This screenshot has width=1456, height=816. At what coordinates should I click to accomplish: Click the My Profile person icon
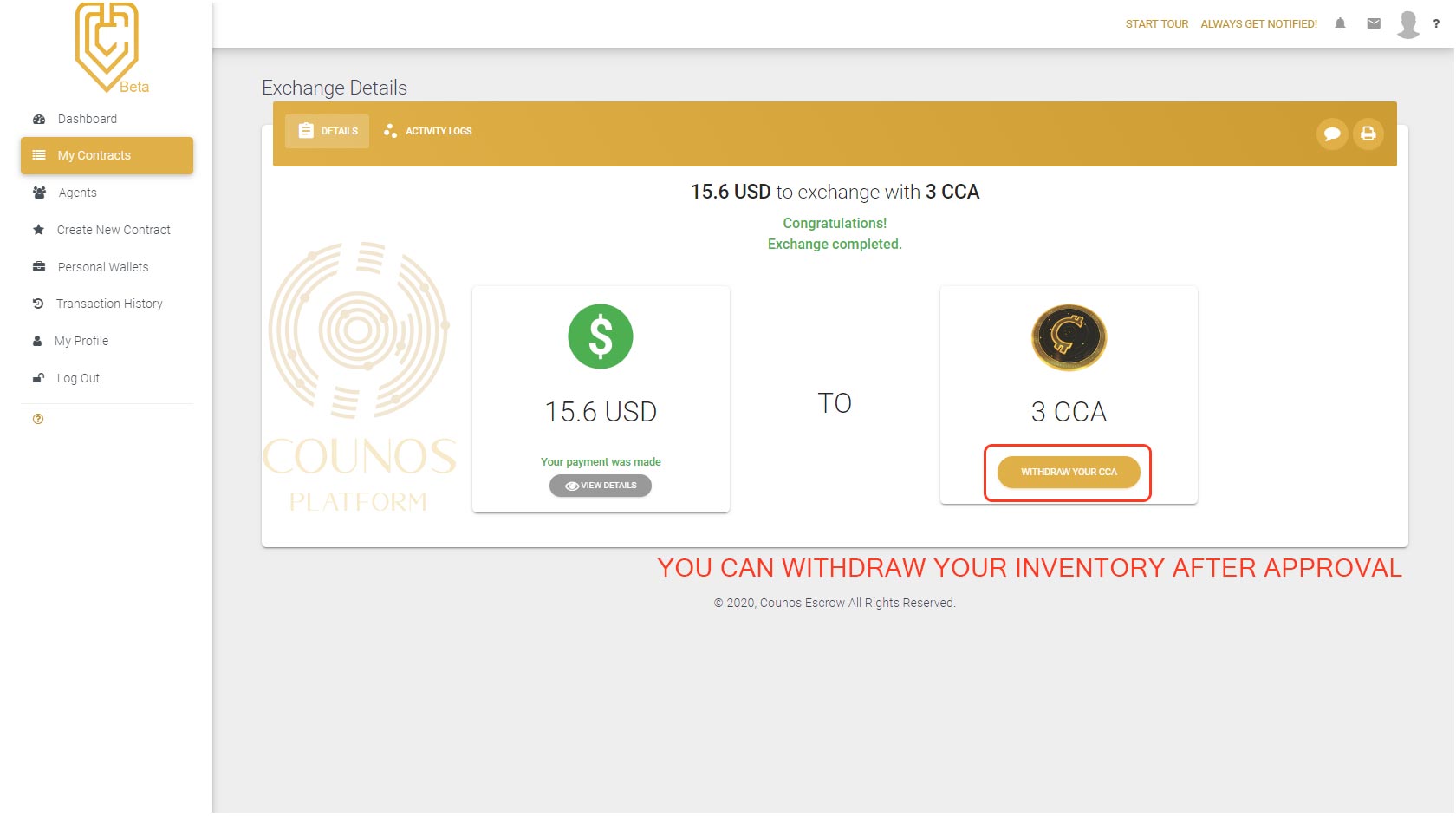(37, 341)
